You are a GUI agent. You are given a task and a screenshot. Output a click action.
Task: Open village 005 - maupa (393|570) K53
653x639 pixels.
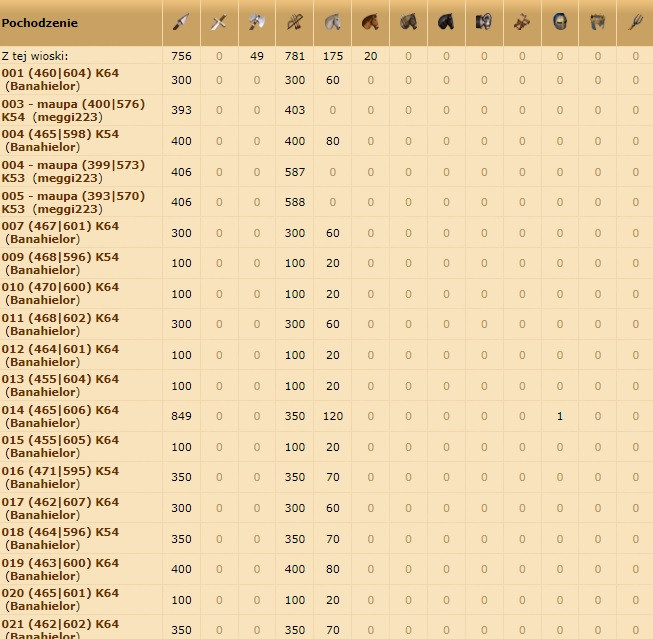pos(73,202)
